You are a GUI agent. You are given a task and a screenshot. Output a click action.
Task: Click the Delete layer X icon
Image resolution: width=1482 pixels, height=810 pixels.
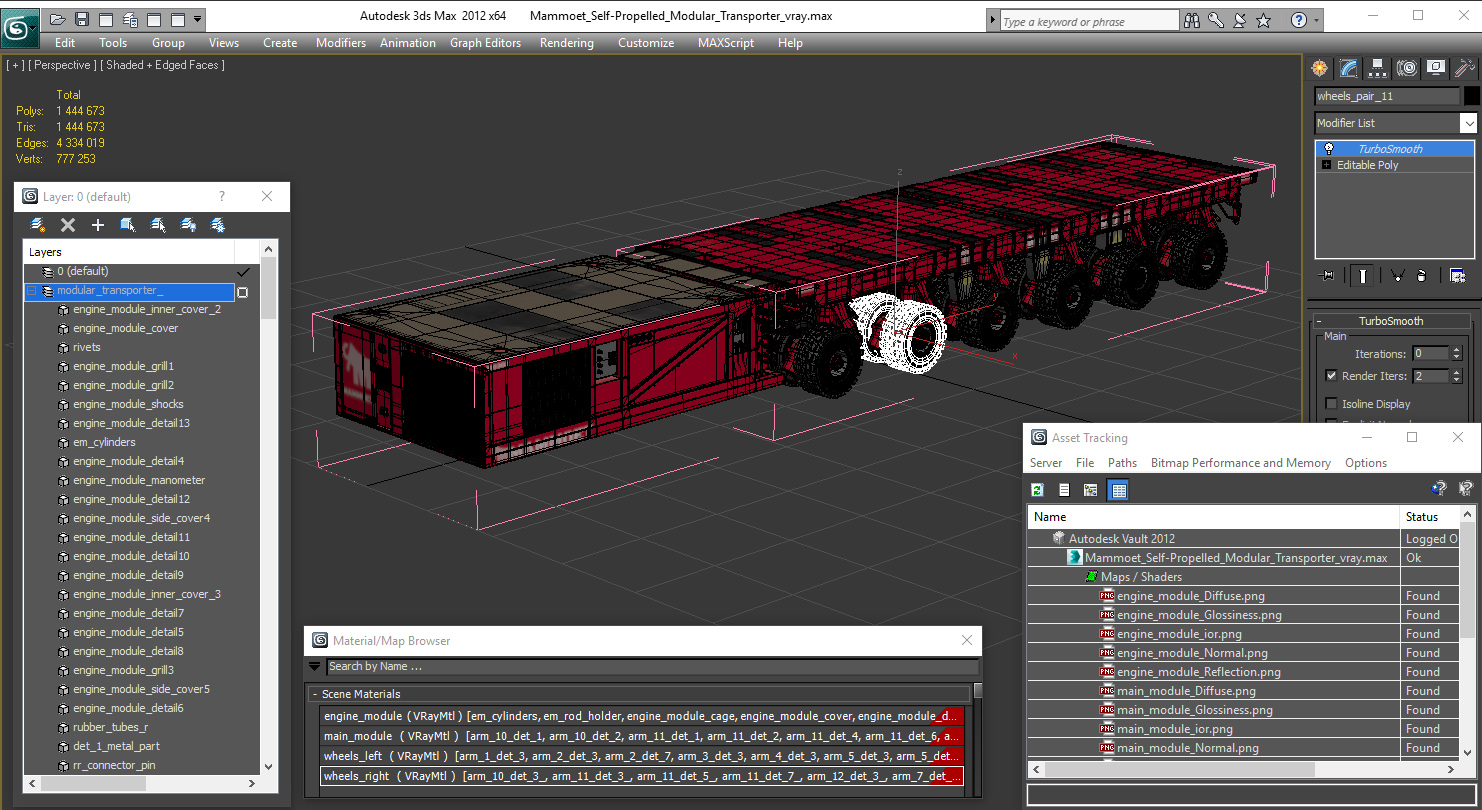coord(68,225)
